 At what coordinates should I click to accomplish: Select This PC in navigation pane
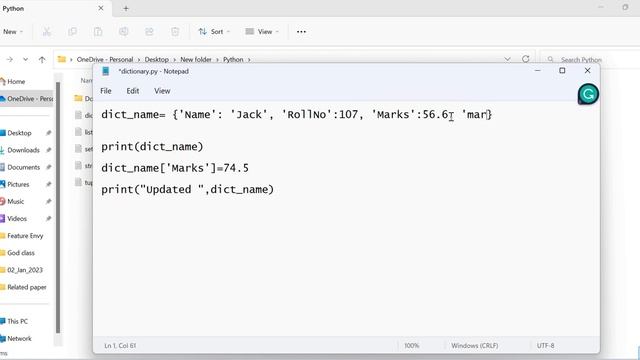(x=17, y=322)
